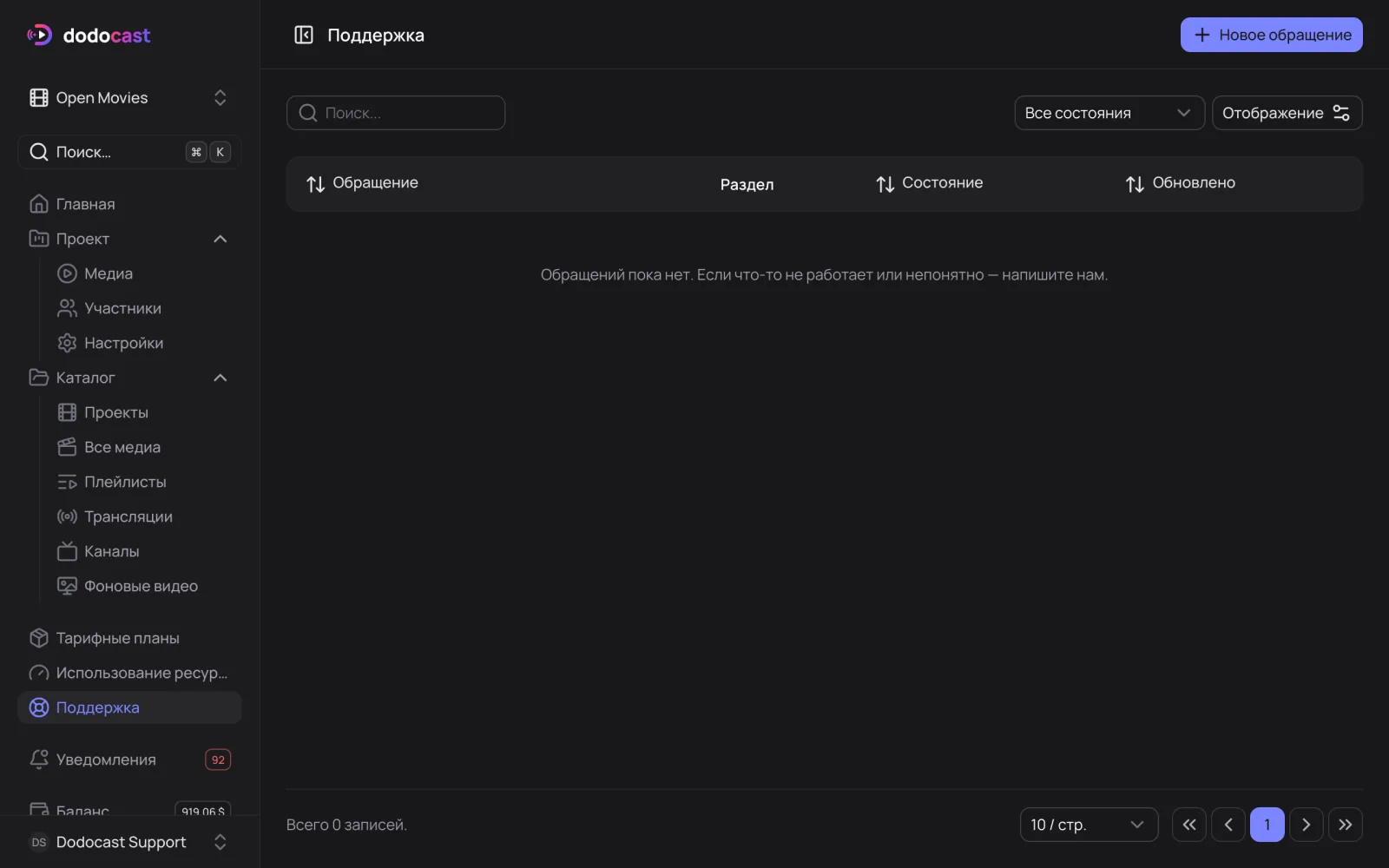1389x868 pixels.
Task: Open the Open Movies project switcher
Action: pos(129,98)
